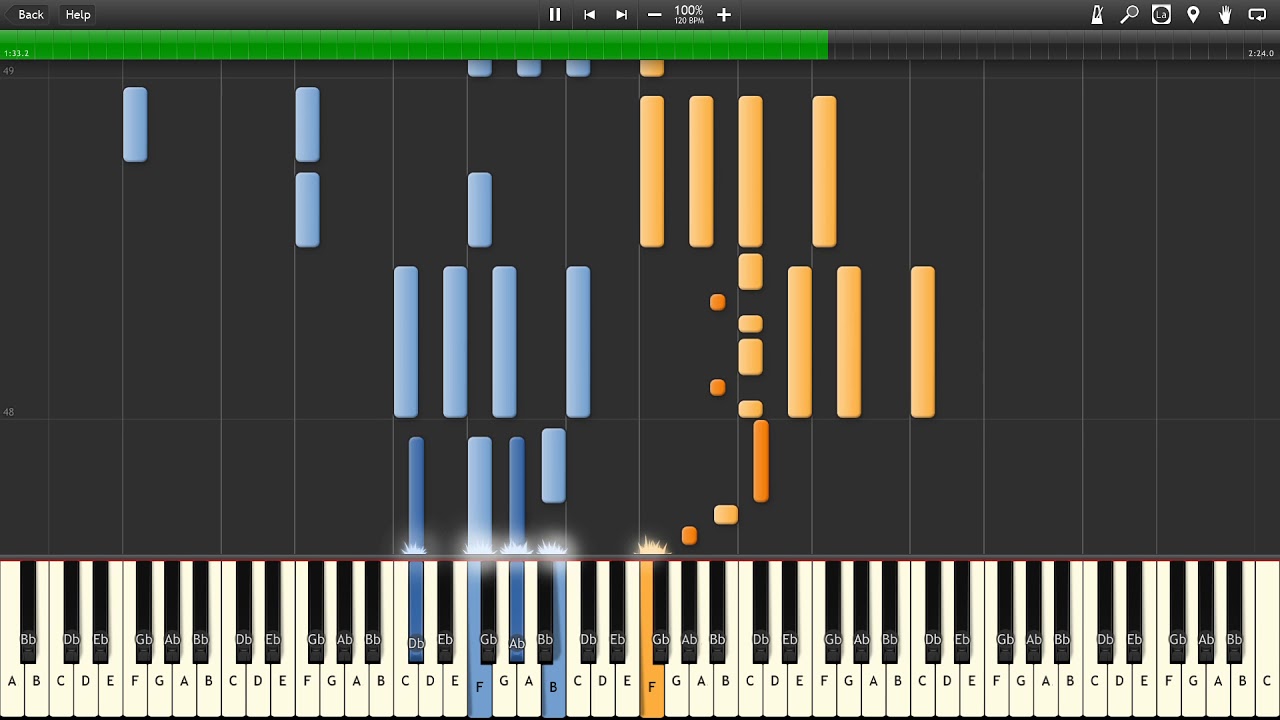Viewport: 1280px width, 720px height.
Task: Open the magnifier zoom tool
Action: click(1129, 14)
